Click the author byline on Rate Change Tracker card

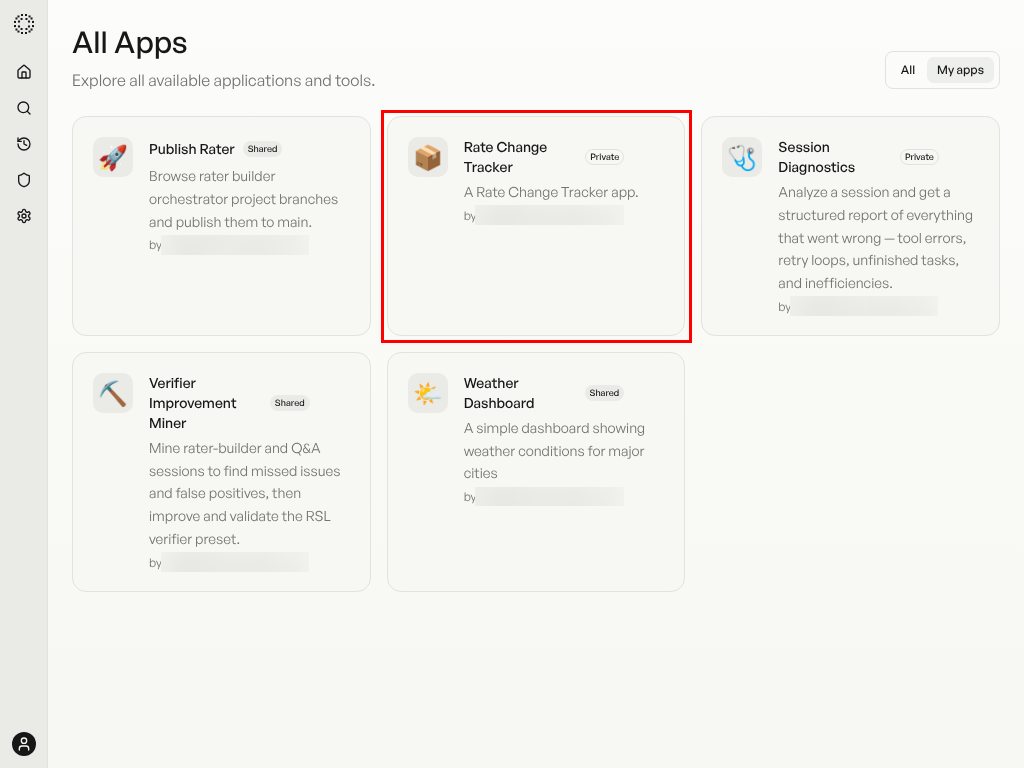click(x=543, y=216)
